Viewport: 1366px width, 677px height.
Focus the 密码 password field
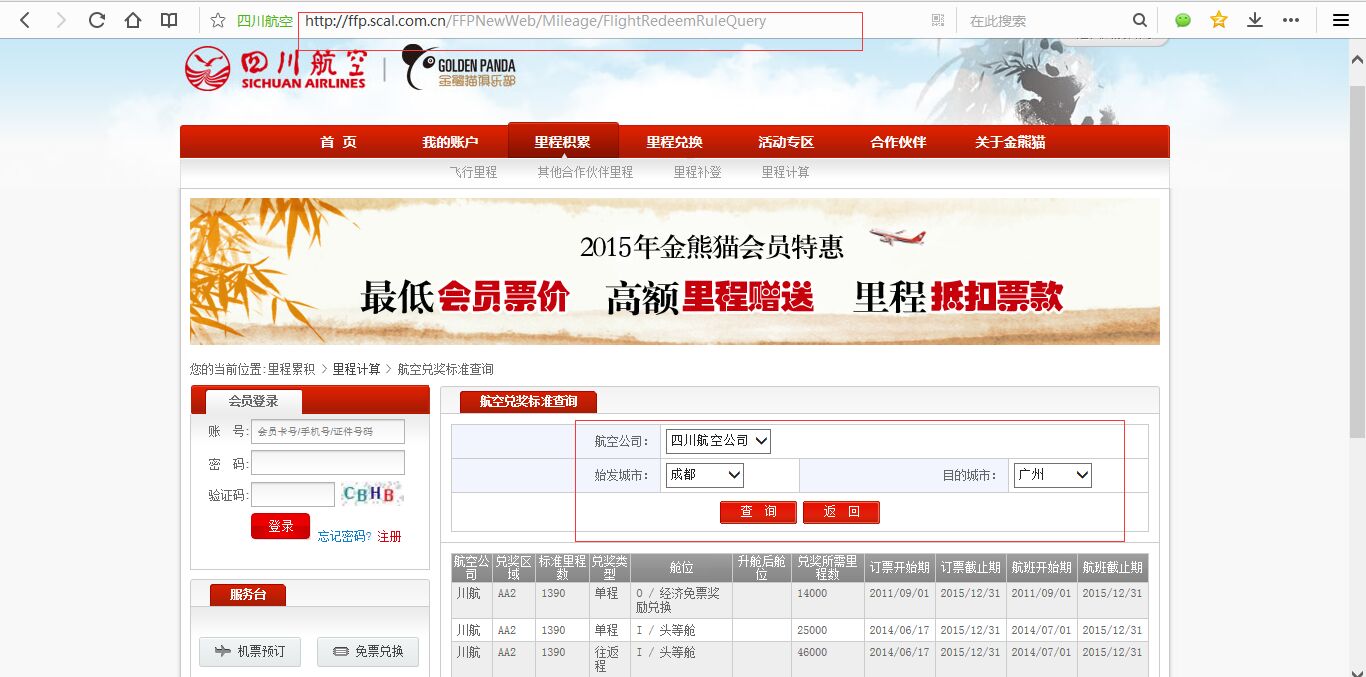pos(328,463)
